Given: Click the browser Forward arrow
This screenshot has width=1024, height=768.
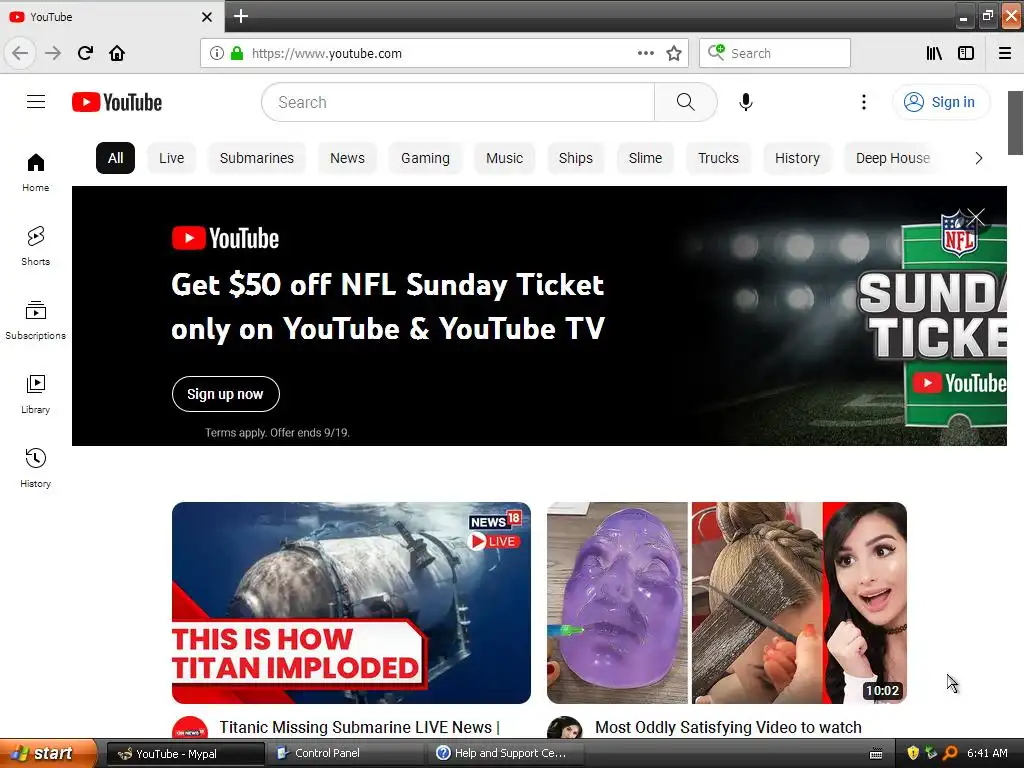Looking at the screenshot, I should (53, 53).
